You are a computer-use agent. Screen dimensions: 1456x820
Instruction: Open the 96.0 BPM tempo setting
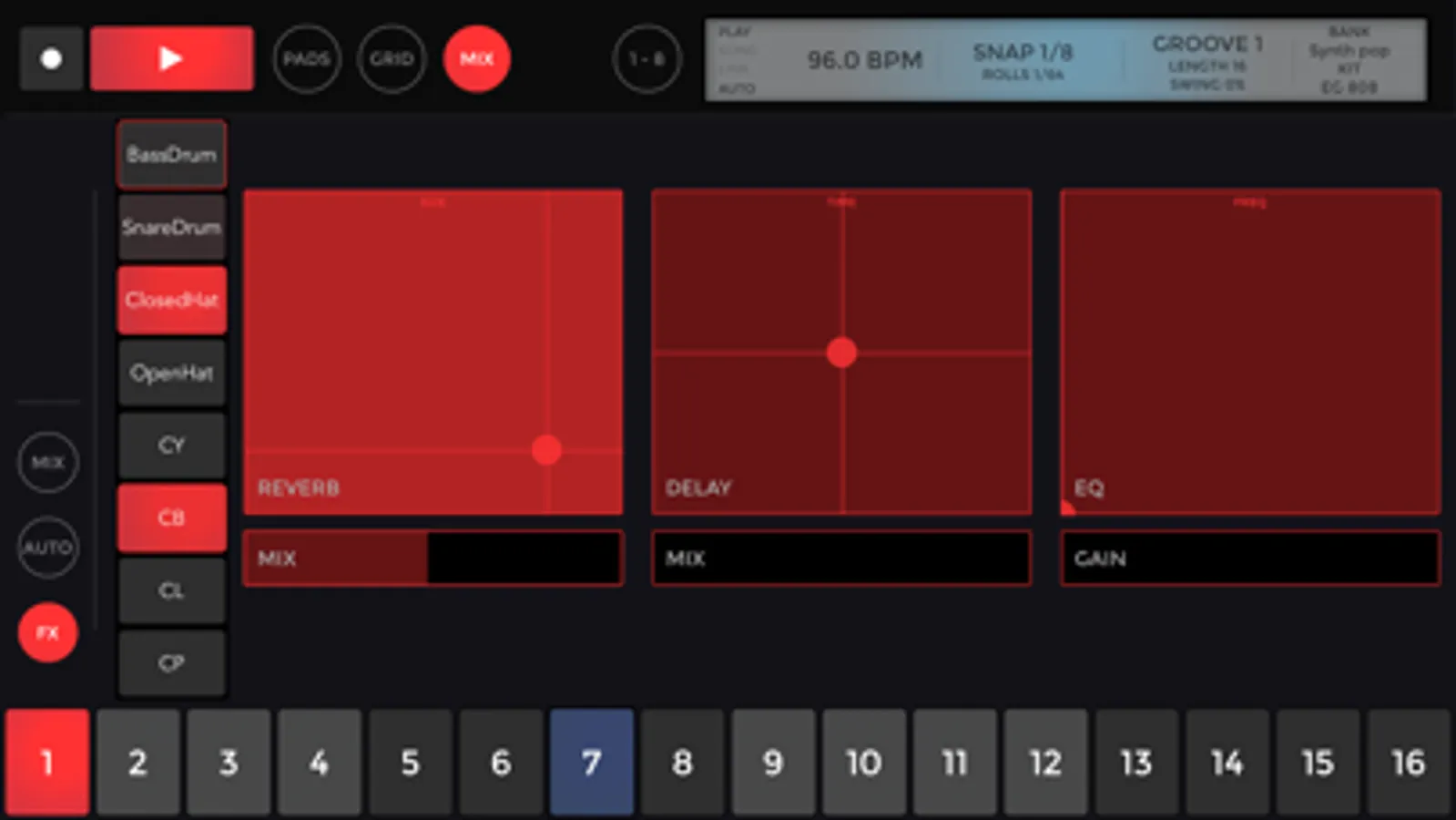[864, 60]
